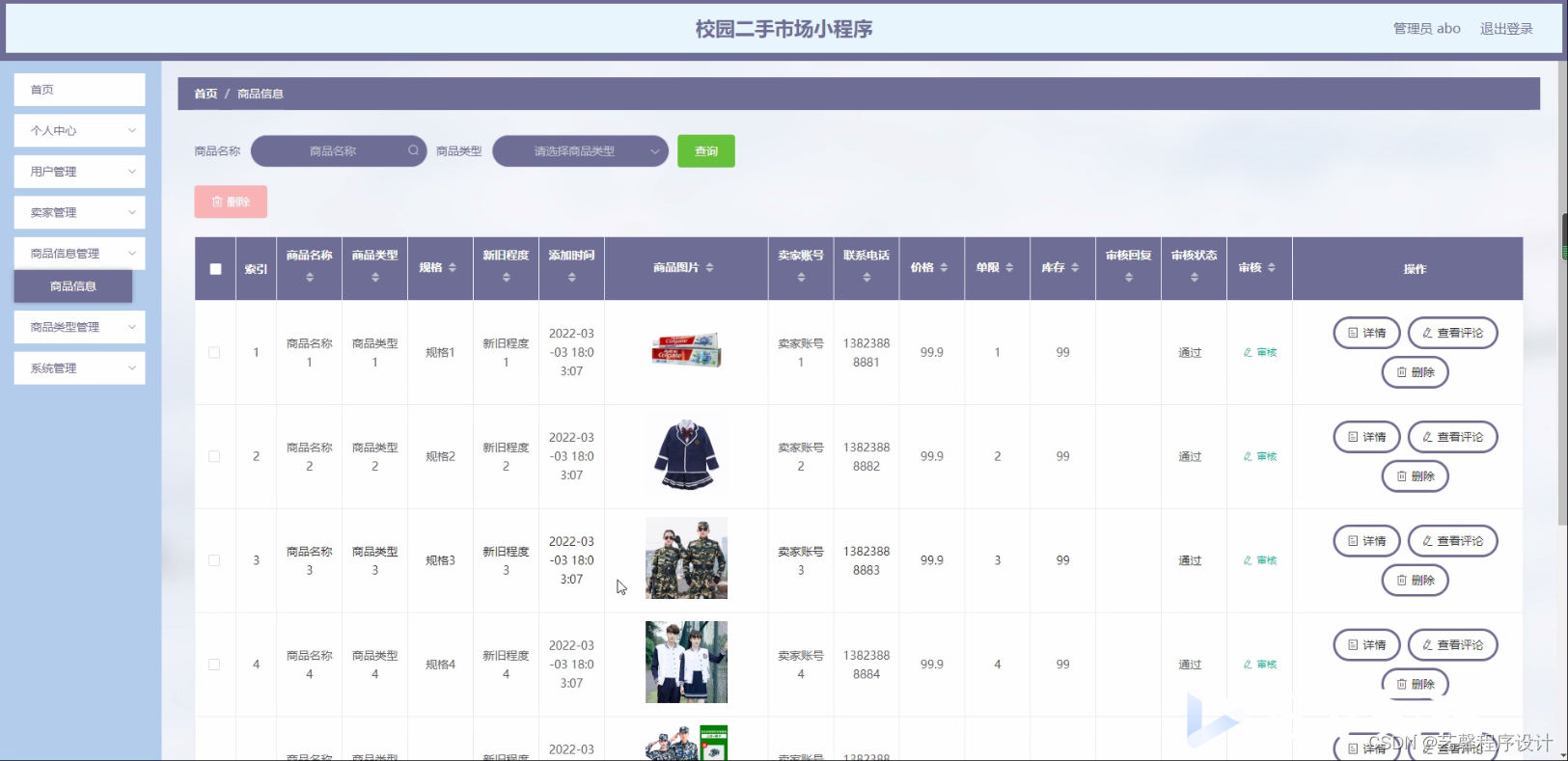Click 退出登录 in the top bar
The image size is (1568, 761).
pos(1506,29)
